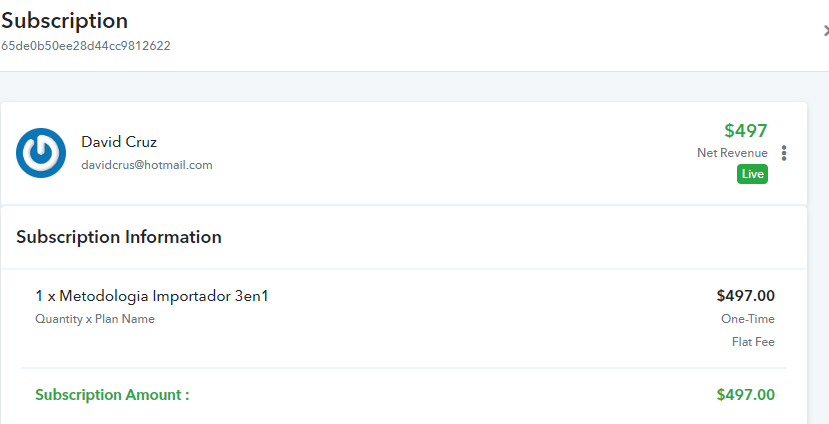Click the green Live status badge
Image resolution: width=829 pixels, height=424 pixels.
pyautogui.click(x=752, y=174)
